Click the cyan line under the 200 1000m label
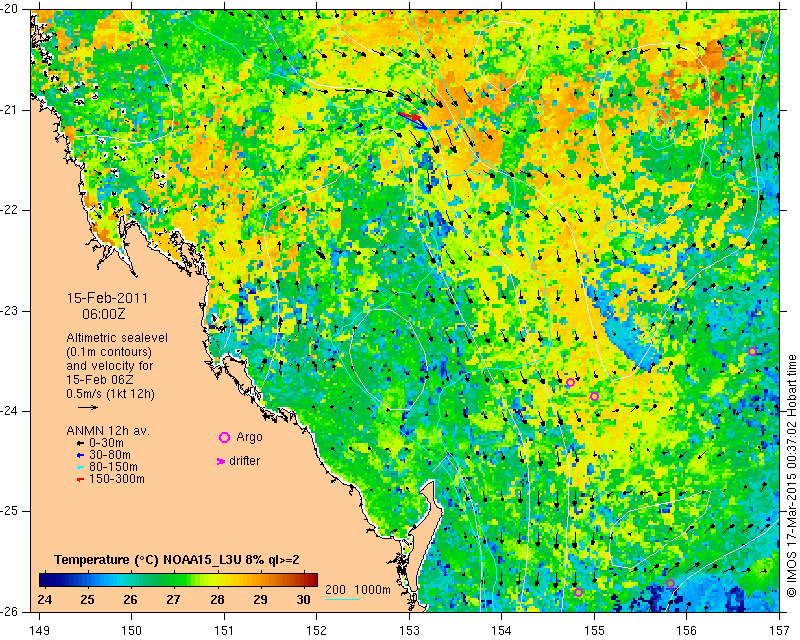Viewport: 800px width, 640px height. pyautogui.click(x=342, y=599)
